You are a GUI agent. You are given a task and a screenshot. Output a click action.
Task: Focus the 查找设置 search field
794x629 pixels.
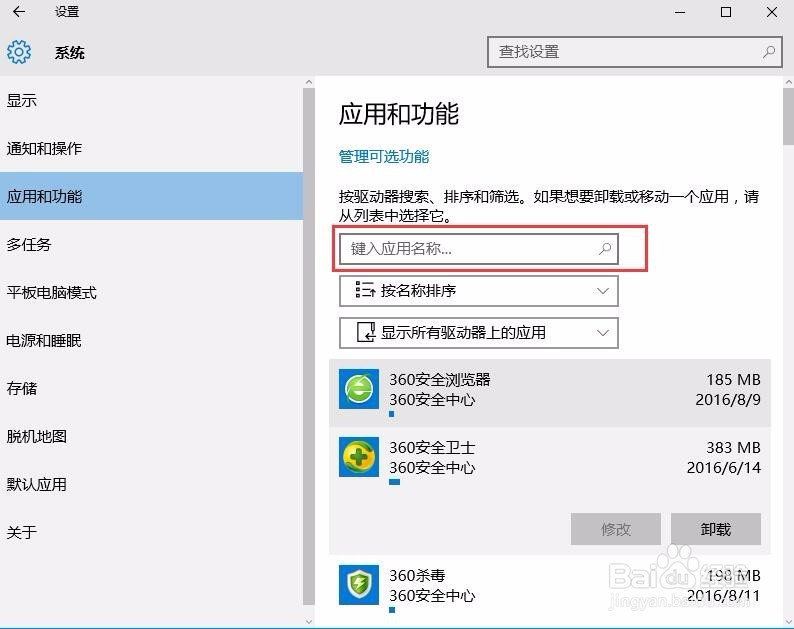634,52
